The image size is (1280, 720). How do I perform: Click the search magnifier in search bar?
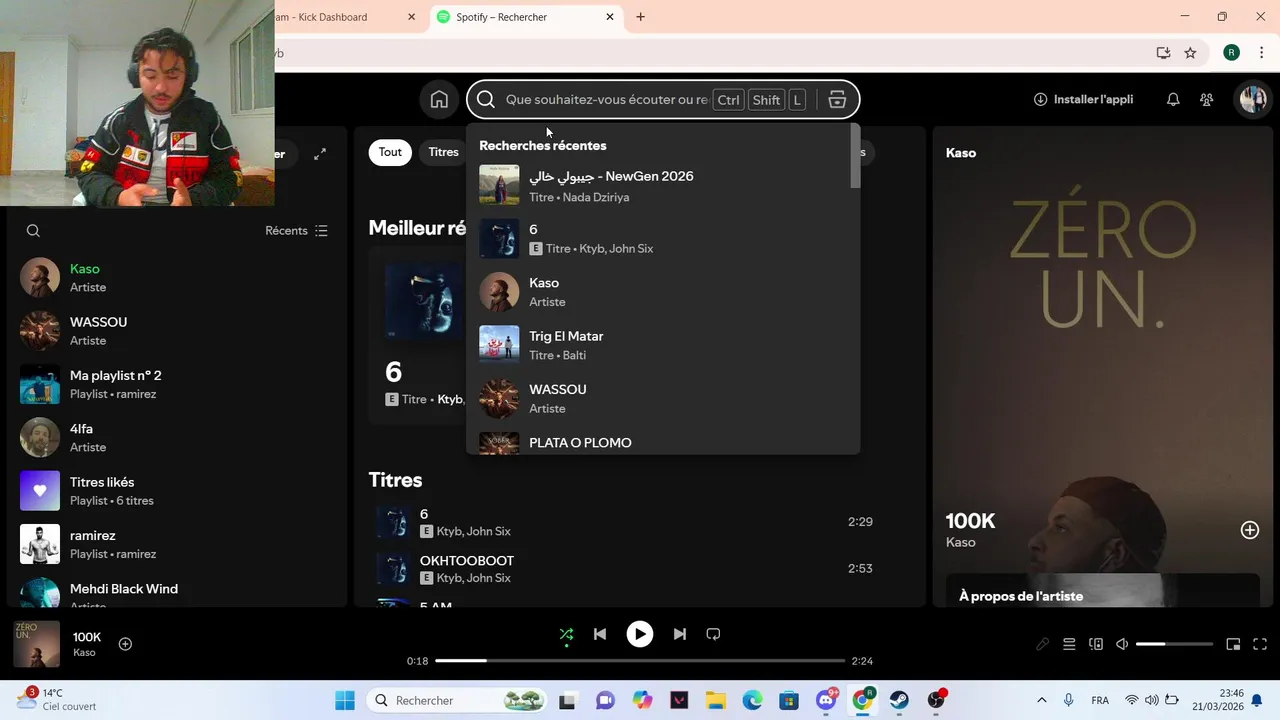(x=486, y=99)
